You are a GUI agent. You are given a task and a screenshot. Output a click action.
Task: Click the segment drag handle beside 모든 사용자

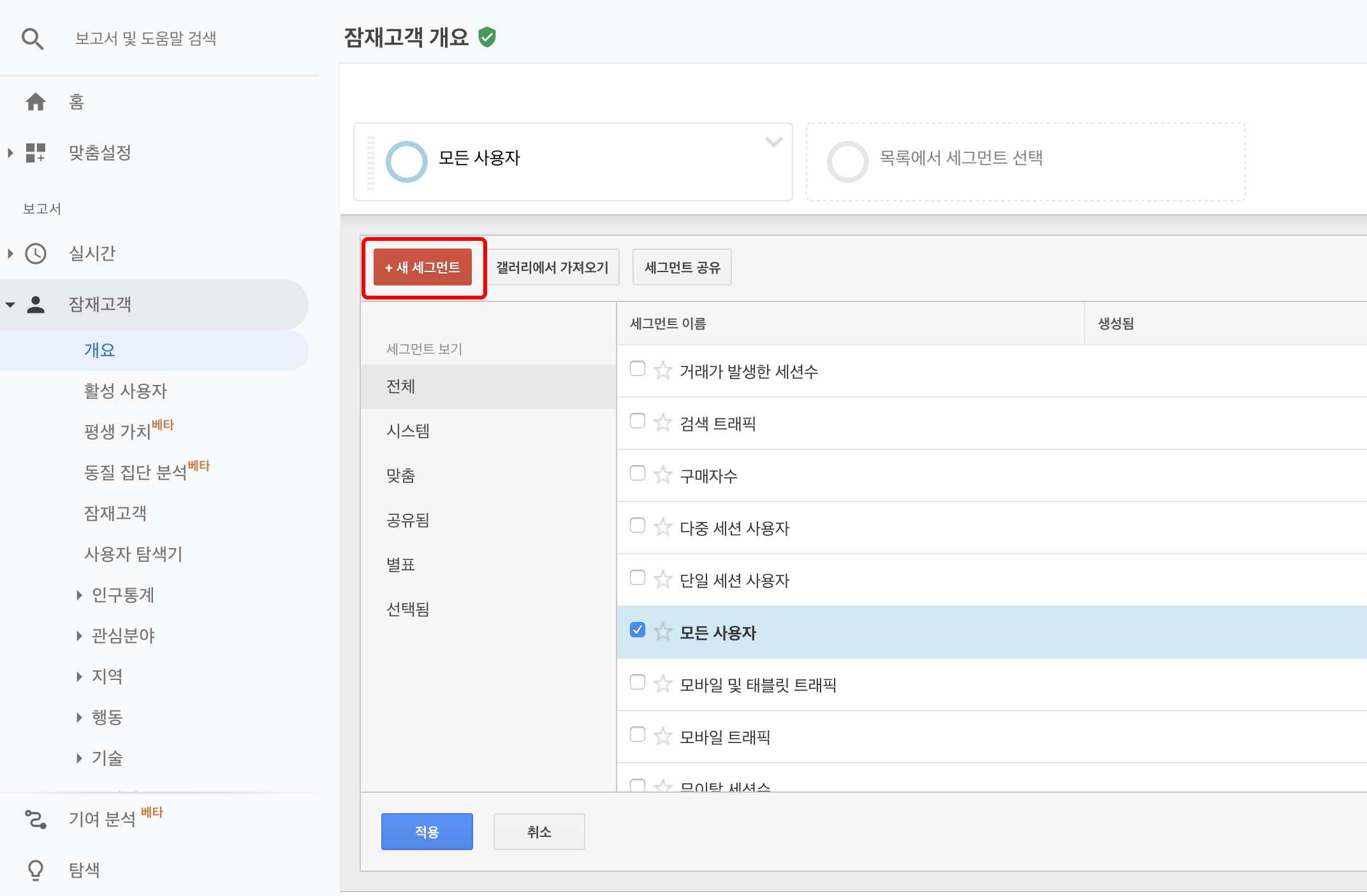coord(371,163)
